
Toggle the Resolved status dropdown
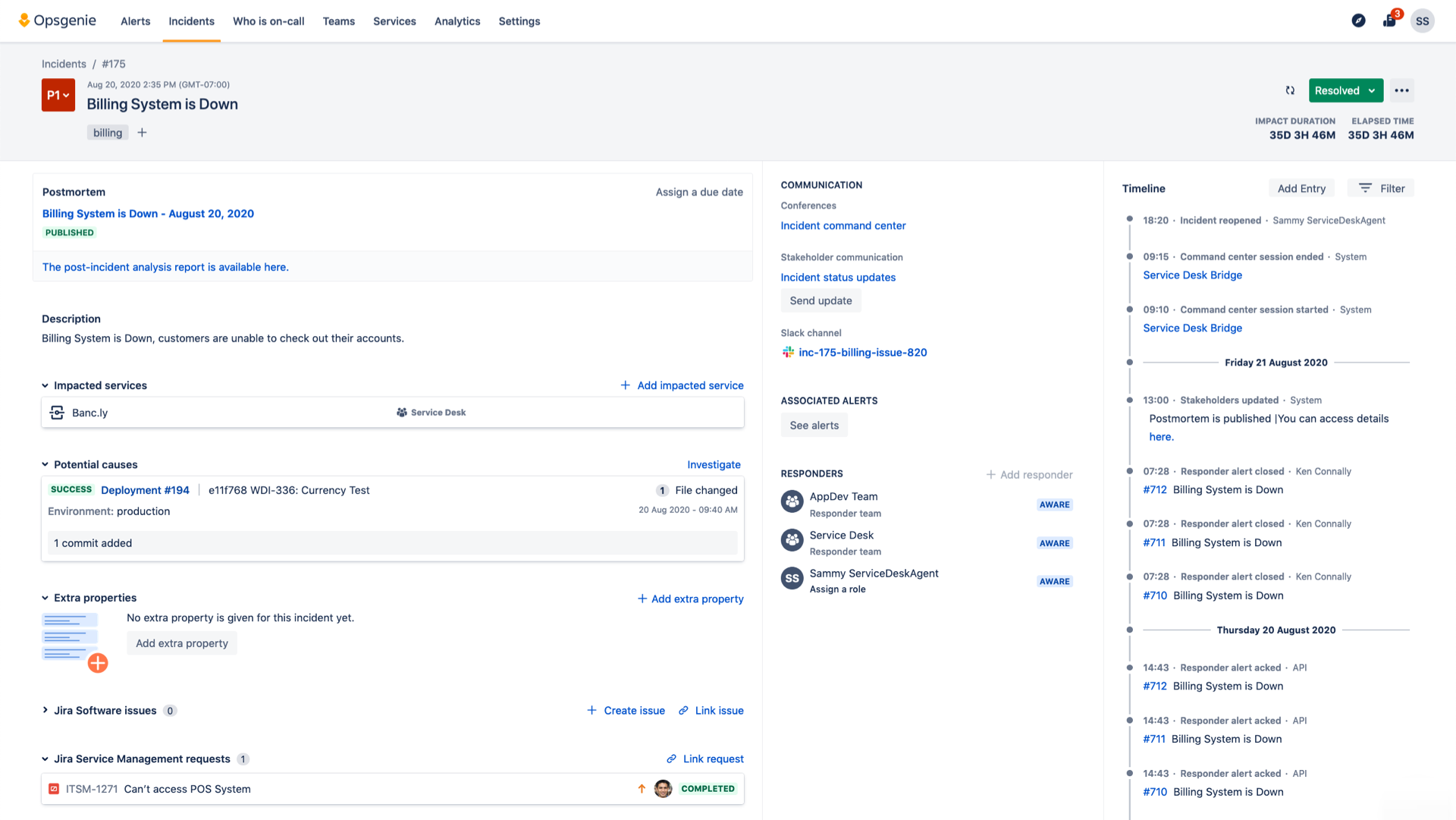point(1371,91)
